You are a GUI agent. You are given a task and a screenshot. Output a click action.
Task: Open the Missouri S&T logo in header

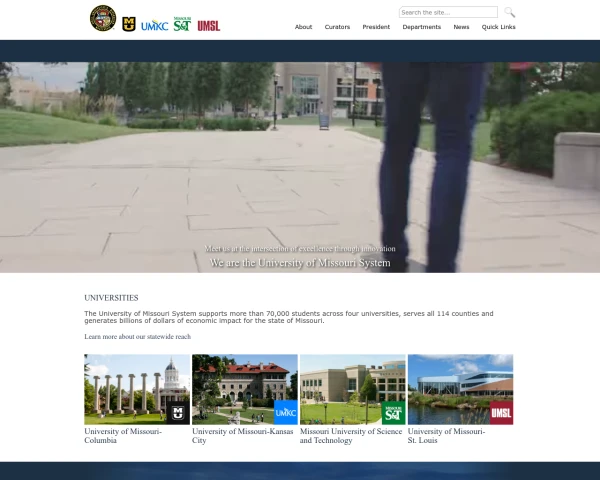point(182,24)
